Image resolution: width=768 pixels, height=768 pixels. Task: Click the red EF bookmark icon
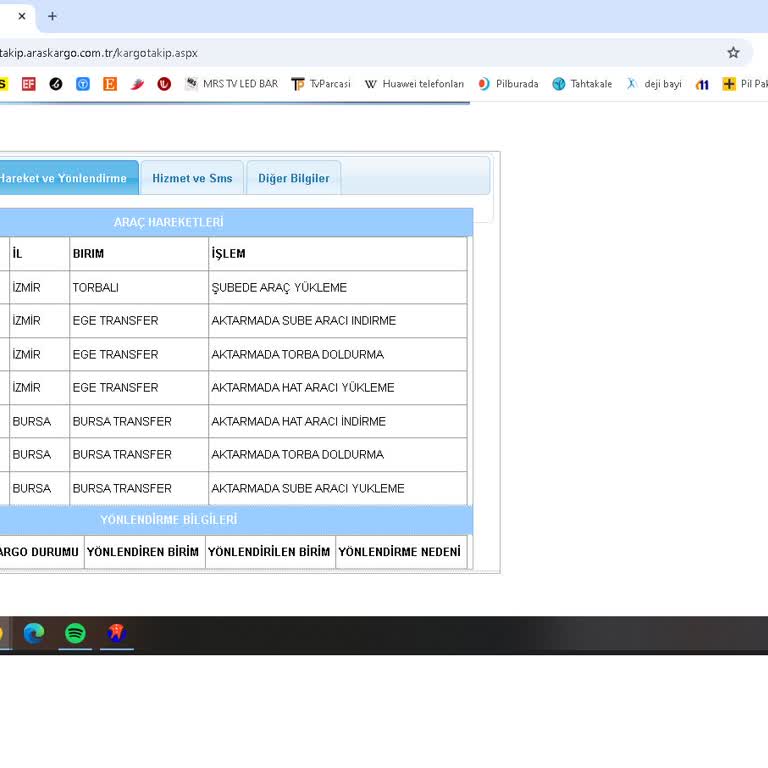point(29,84)
